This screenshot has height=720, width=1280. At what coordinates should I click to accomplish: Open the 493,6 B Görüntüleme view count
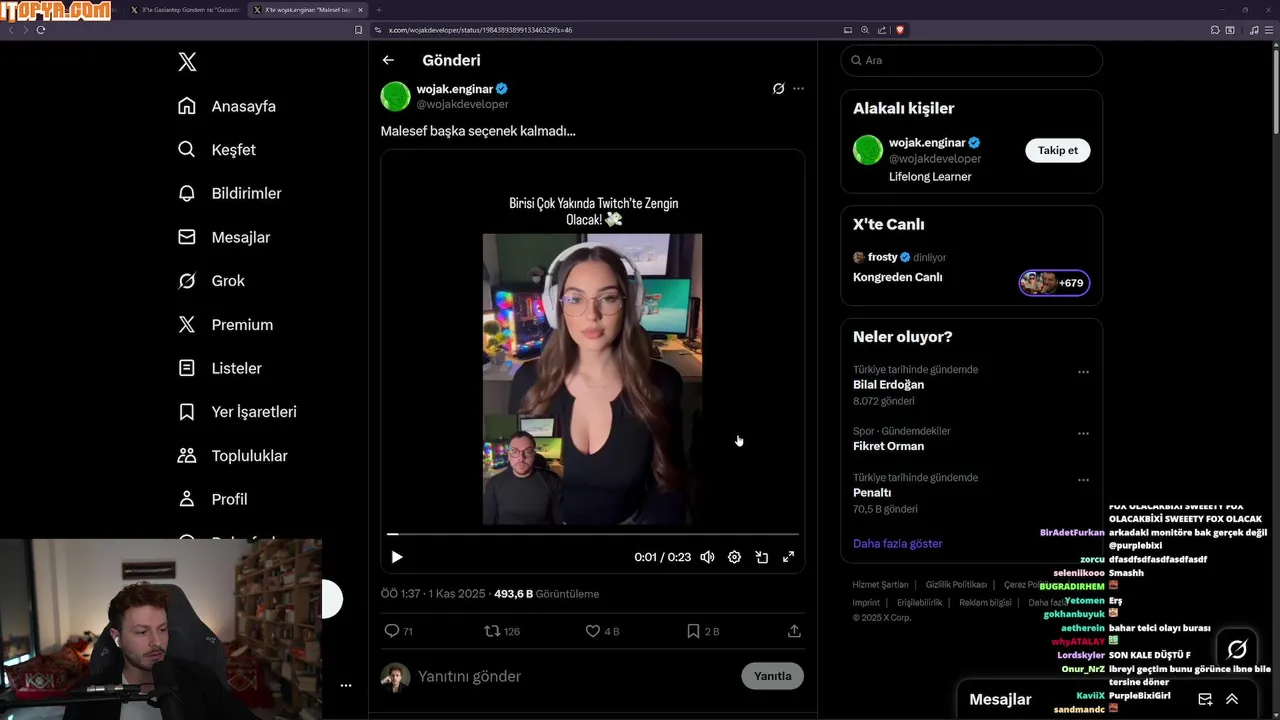(547, 594)
